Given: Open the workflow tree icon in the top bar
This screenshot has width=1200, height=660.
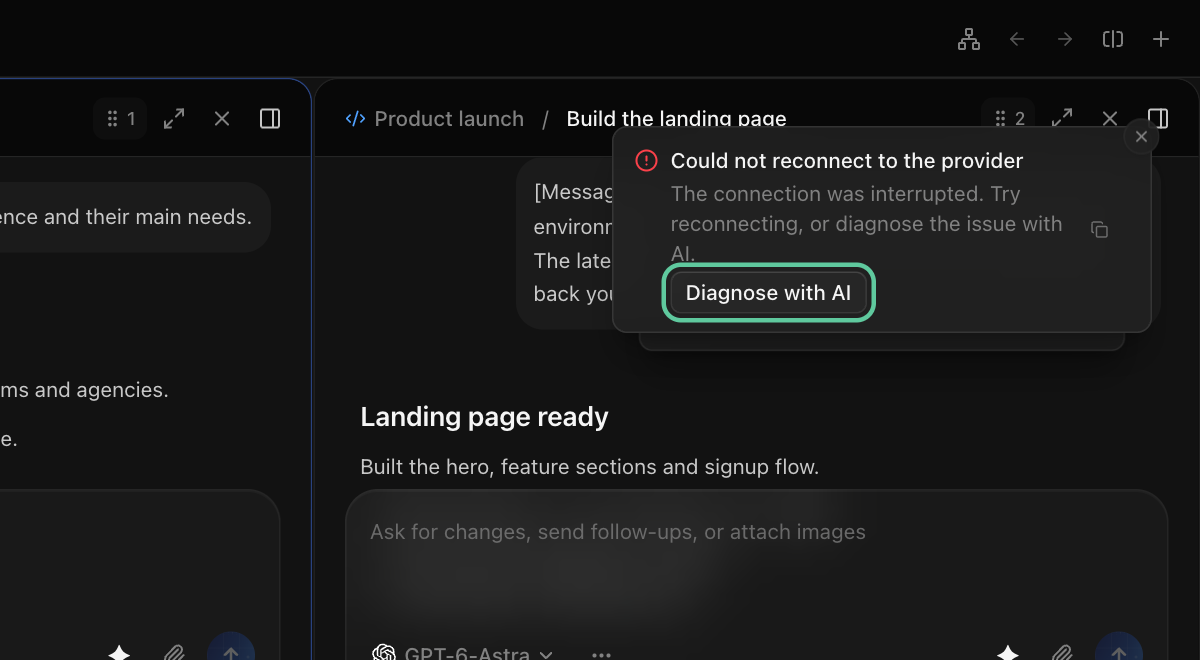Looking at the screenshot, I should (968, 39).
